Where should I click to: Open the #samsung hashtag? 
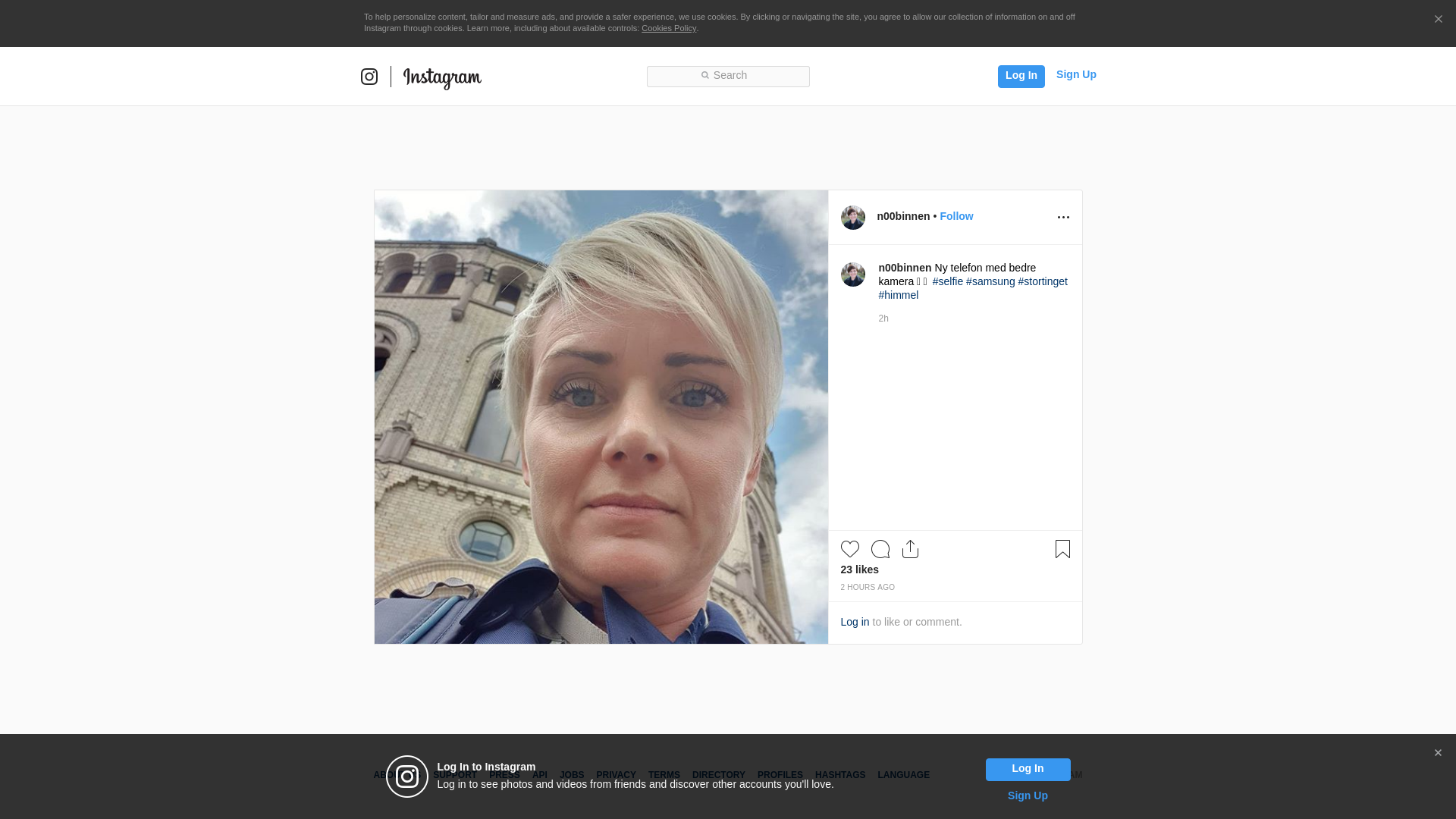pyautogui.click(x=990, y=281)
